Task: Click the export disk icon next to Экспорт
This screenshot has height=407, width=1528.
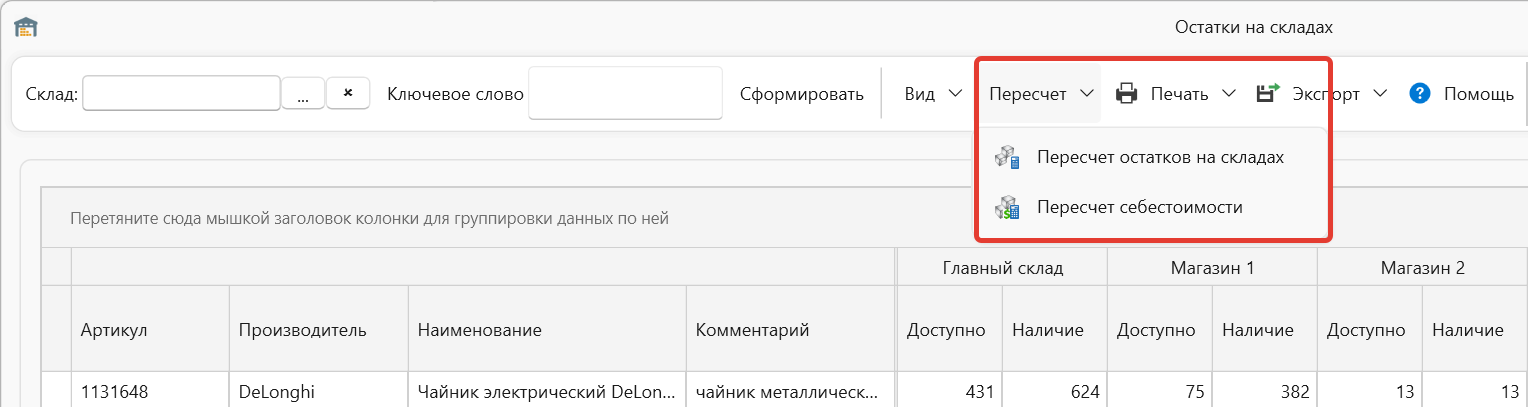Action: pyautogui.click(x=1268, y=94)
